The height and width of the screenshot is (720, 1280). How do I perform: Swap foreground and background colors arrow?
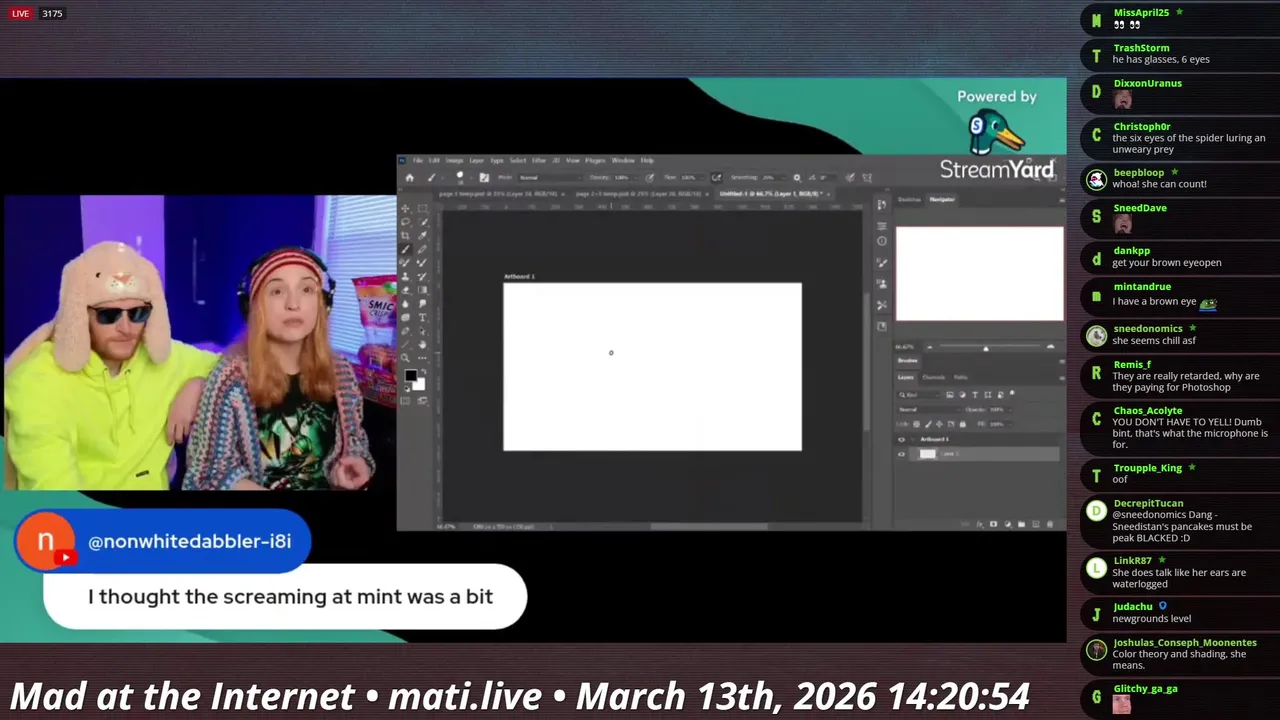tap(423, 372)
